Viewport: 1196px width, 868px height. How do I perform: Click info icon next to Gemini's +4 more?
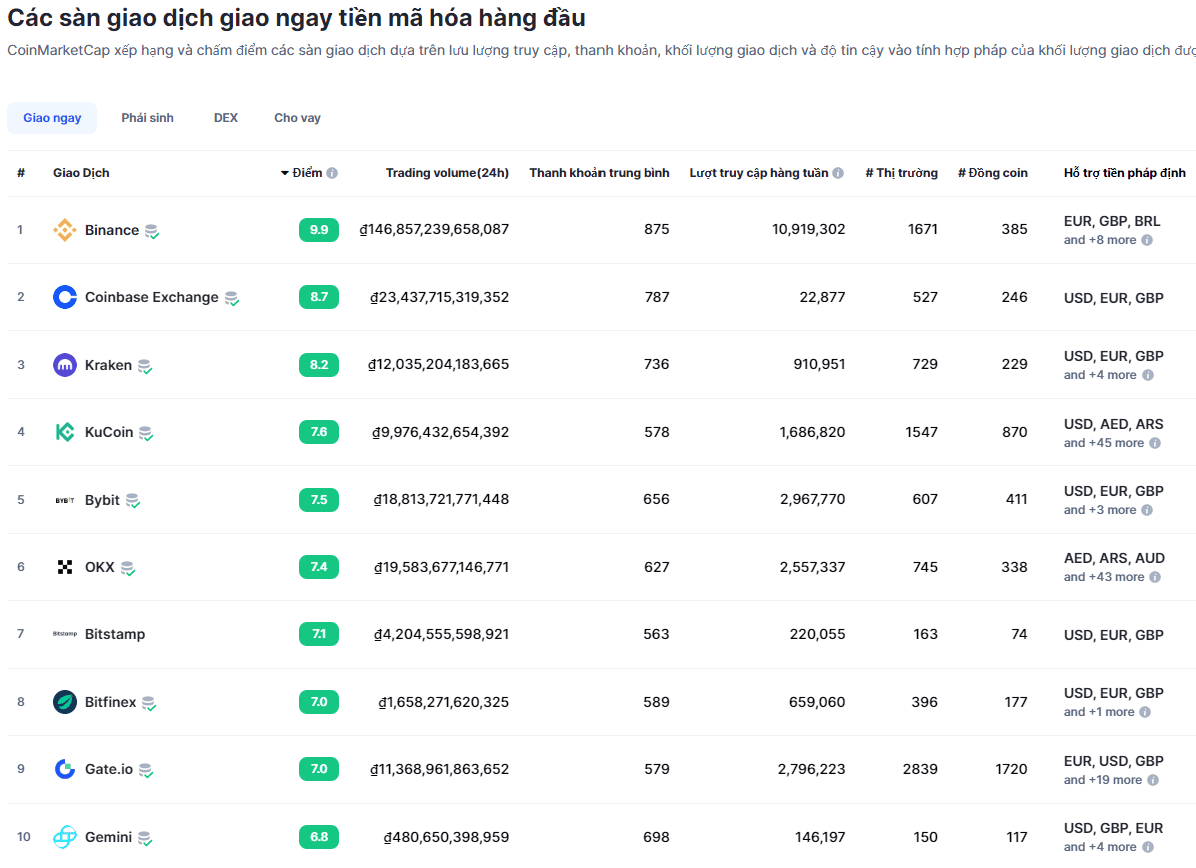click(1148, 847)
